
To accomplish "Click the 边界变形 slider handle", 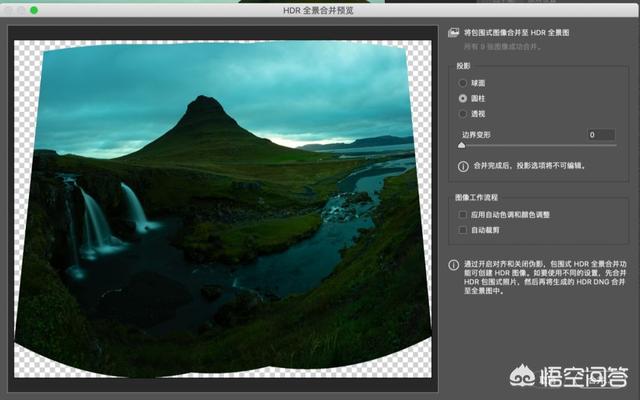I will pos(461,146).
